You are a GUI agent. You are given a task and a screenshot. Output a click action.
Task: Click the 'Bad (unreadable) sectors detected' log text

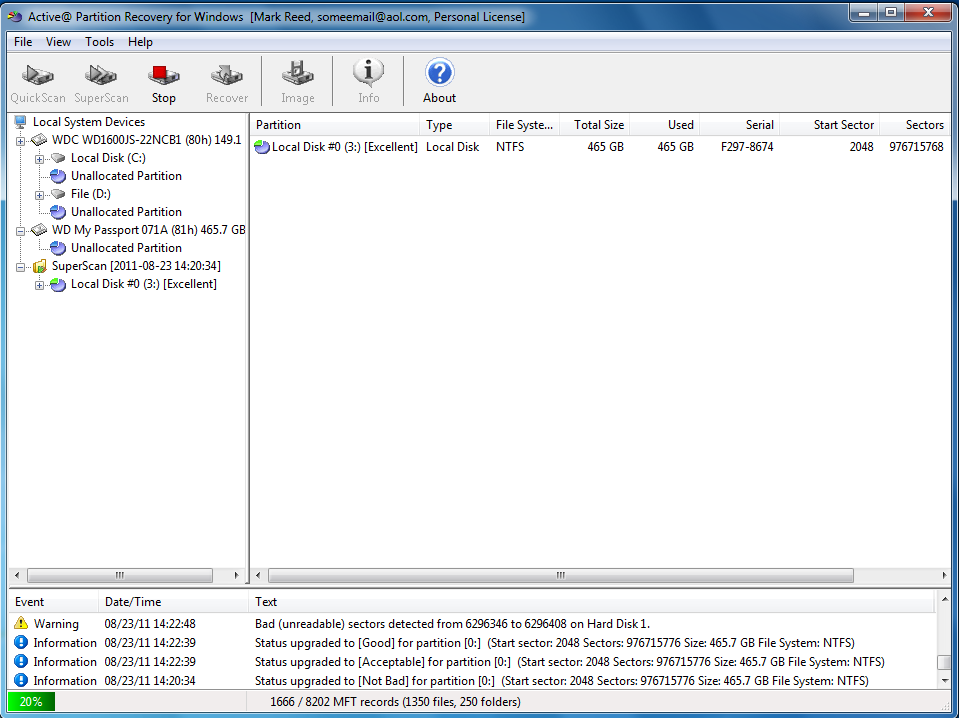[452, 624]
